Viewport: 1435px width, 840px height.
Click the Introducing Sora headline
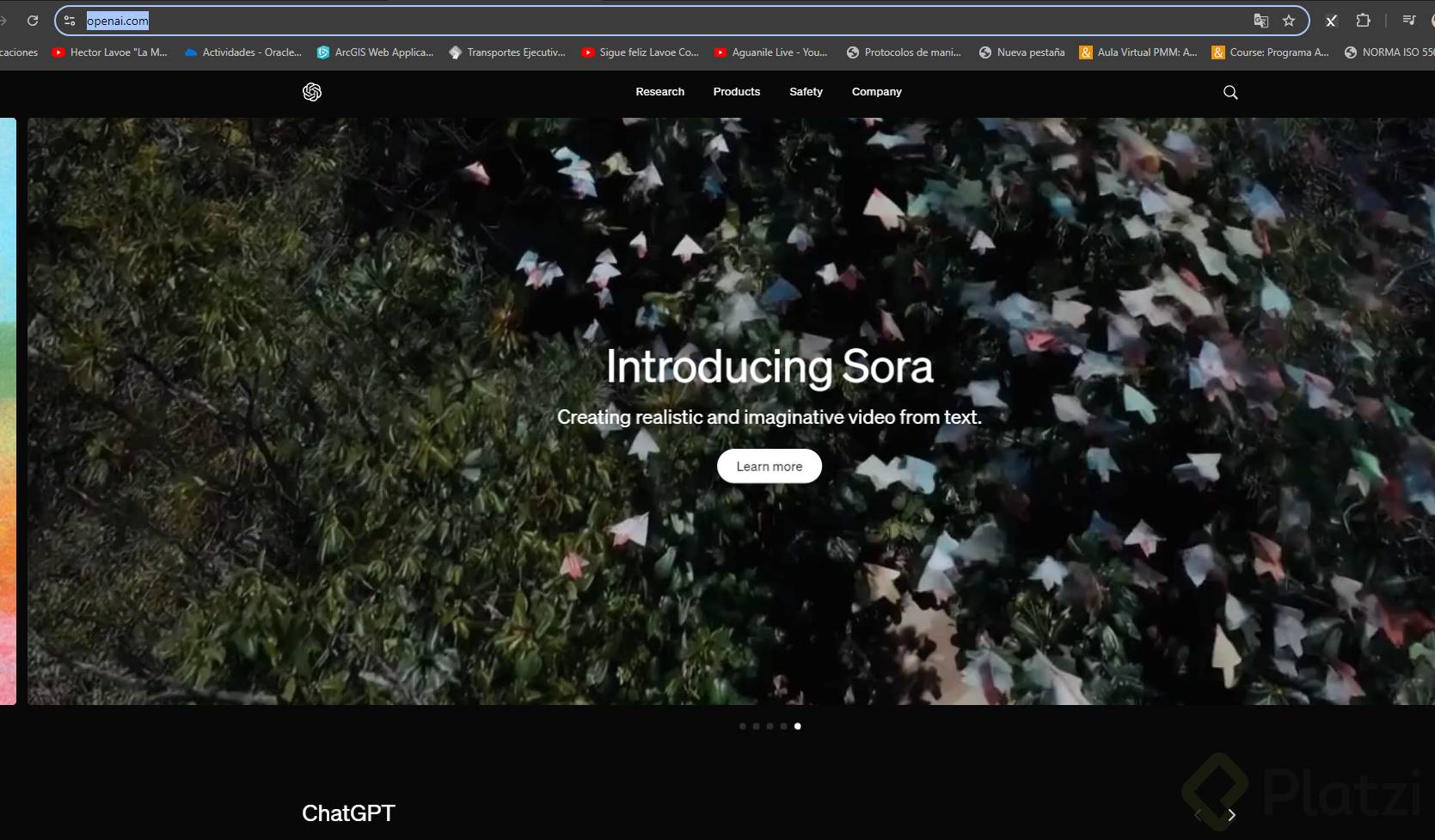pyautogui.click(x=770, y=367)
